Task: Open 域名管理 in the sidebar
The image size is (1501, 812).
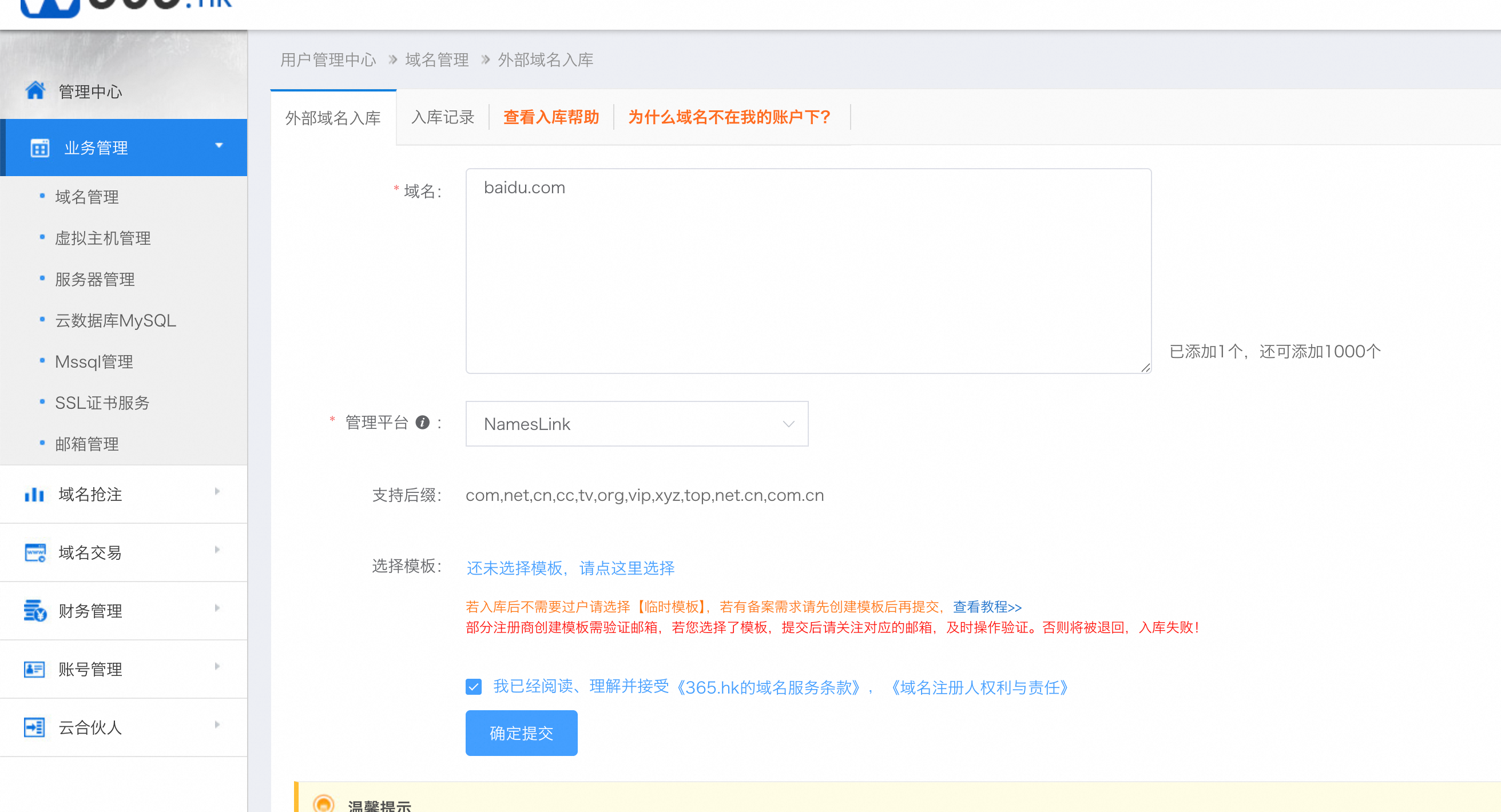Action: [x=88, y=197]
